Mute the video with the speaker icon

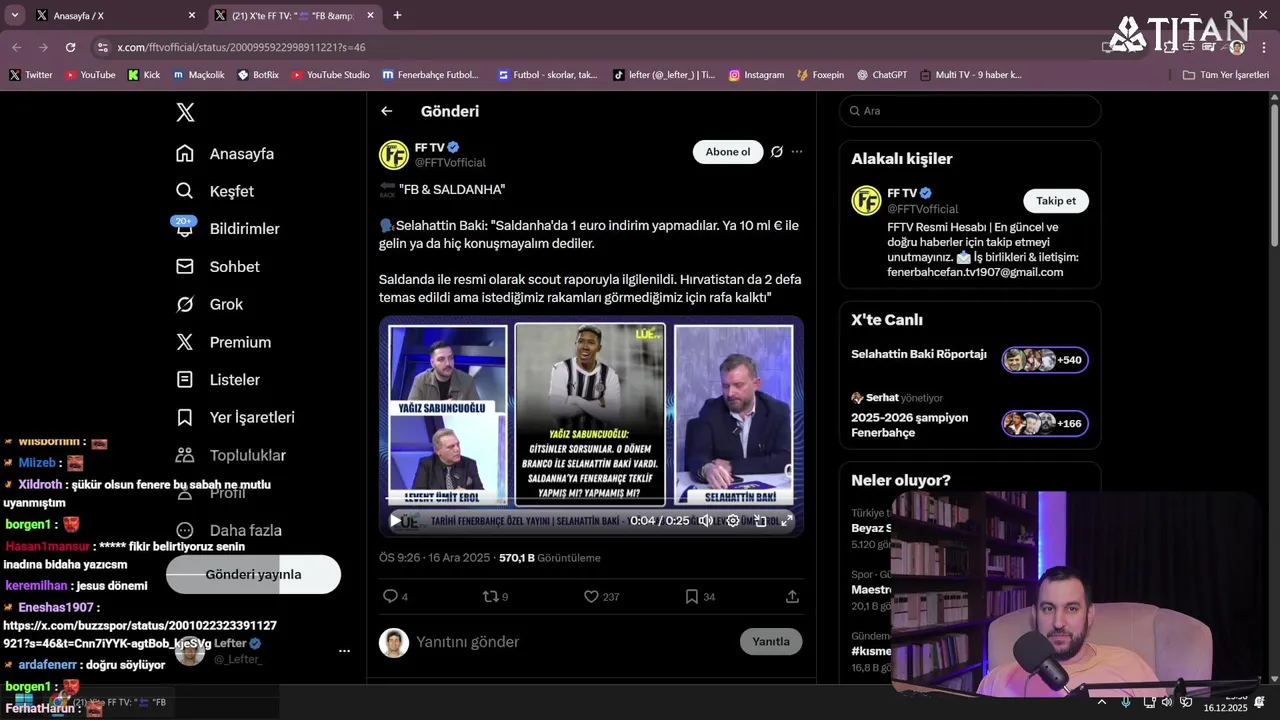pyautogui.click(x=706, y=520)
